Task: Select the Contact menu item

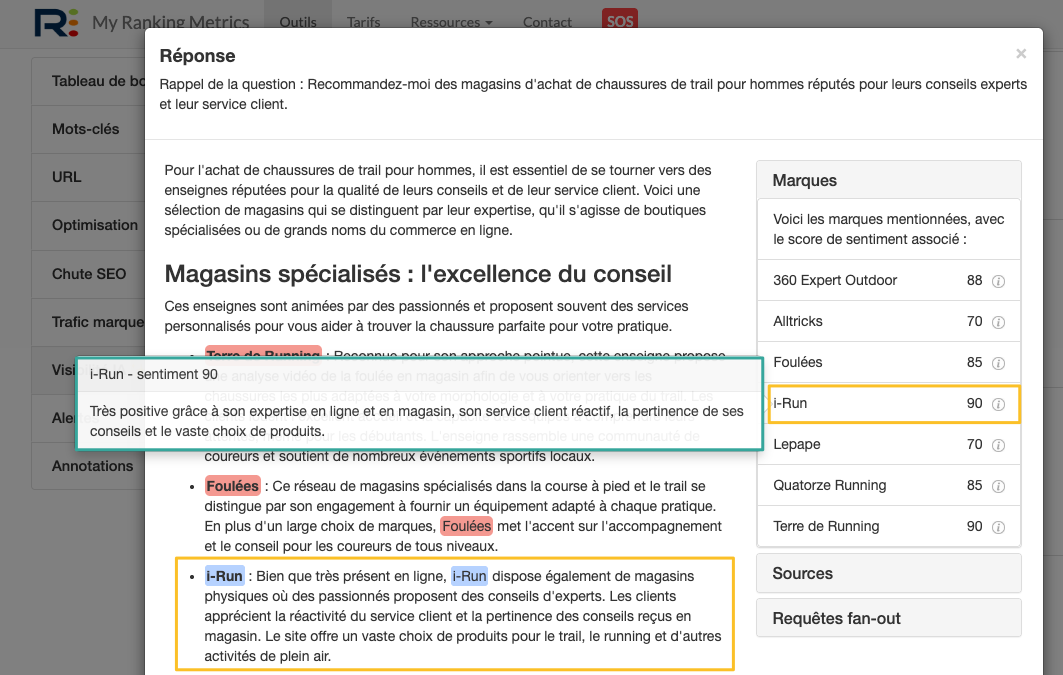Action: tap(547, 21)
